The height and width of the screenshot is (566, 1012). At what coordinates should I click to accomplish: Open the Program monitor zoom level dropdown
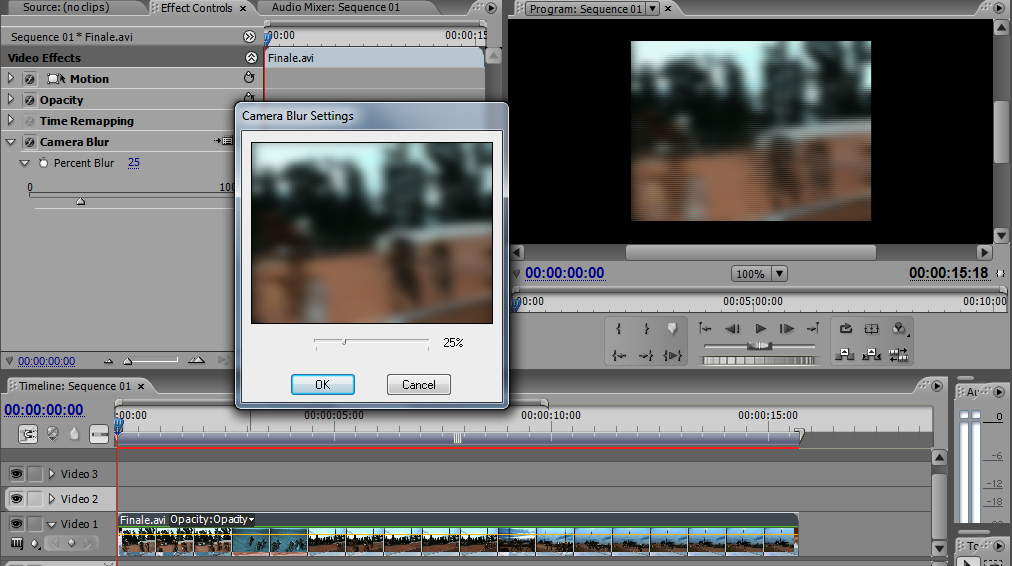click(780, 274)
